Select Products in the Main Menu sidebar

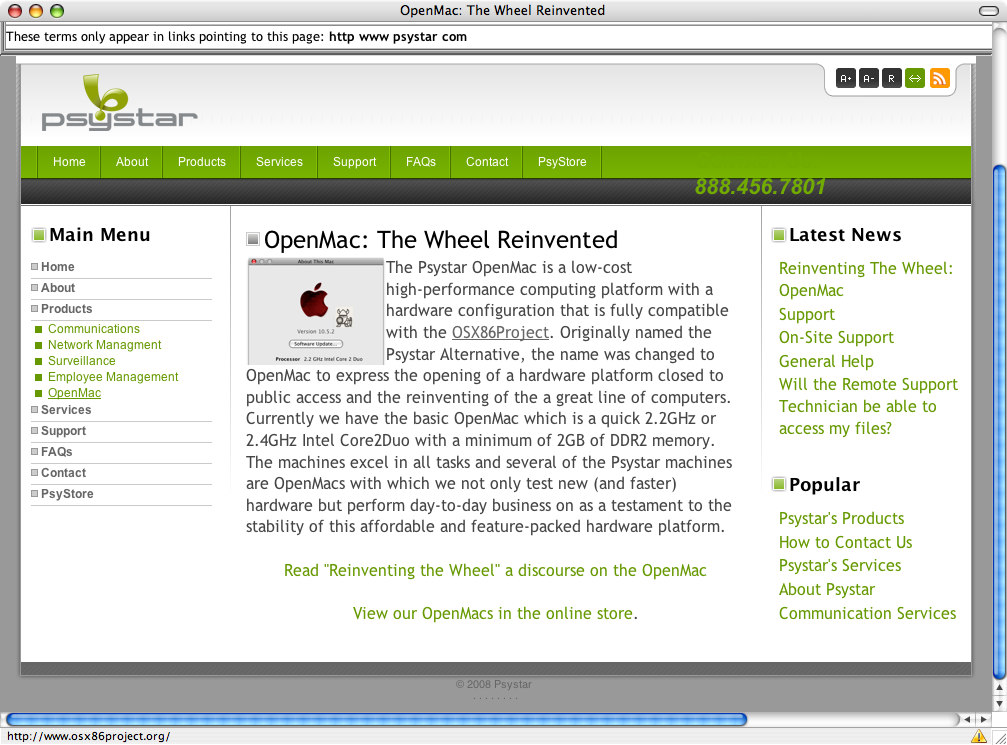66,309
